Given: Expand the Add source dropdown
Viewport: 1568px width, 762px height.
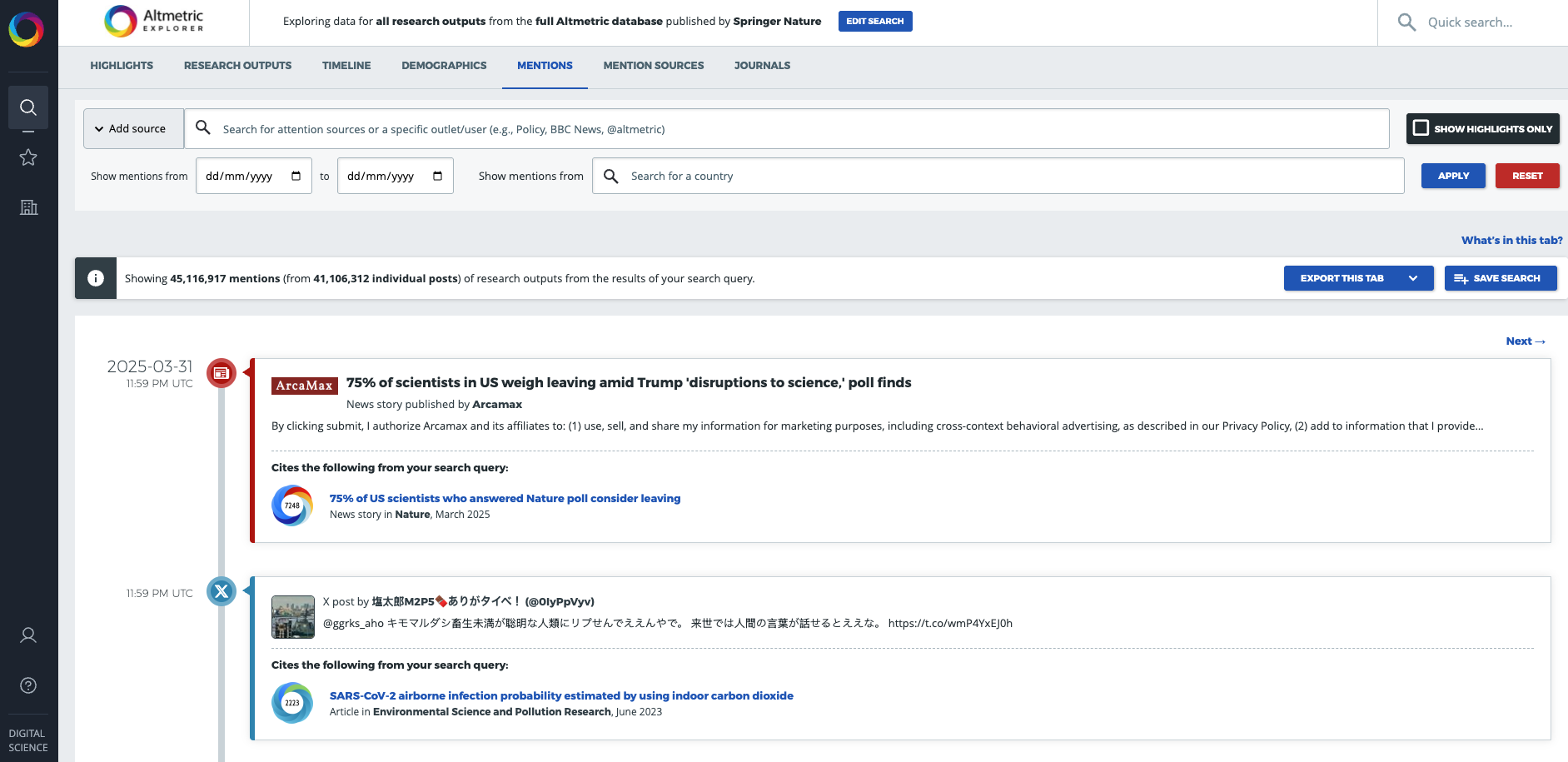Looking at the screenshot, I should pyautogui.click(x=132, y=128).
